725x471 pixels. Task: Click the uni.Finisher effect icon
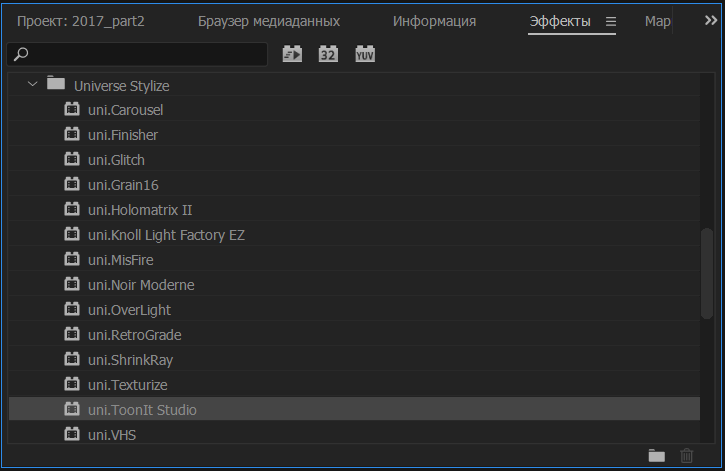click(72, 134)
